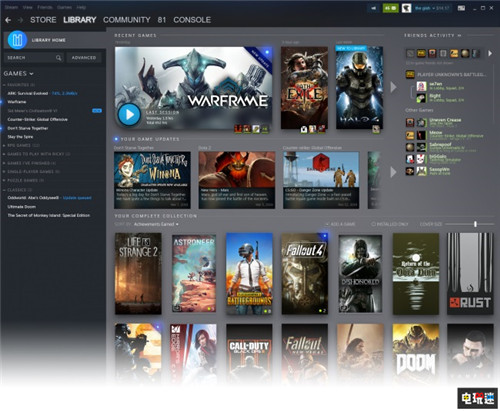Screen dimensions: 500x411
Task: Advance friends' game icons with arrow
Action: (x=490, y=53)
